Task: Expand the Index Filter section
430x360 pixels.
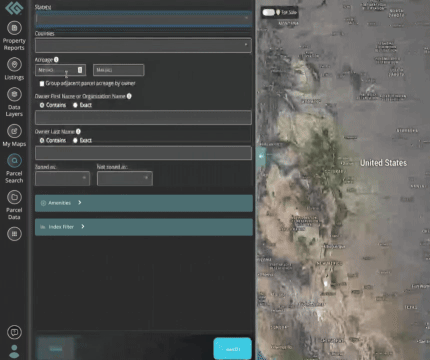Action: tap(144, 227)
